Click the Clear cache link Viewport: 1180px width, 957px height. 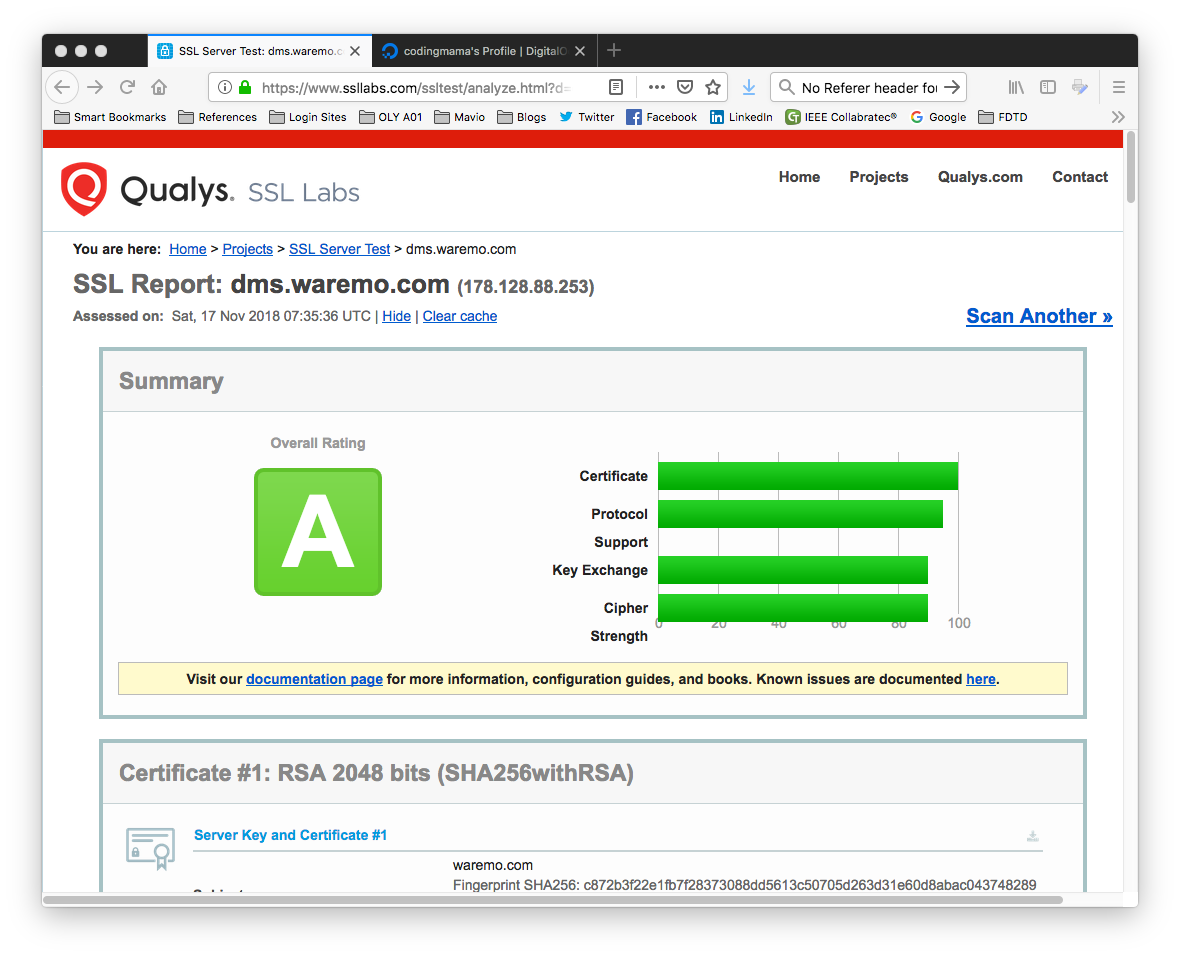pos(460,316)
